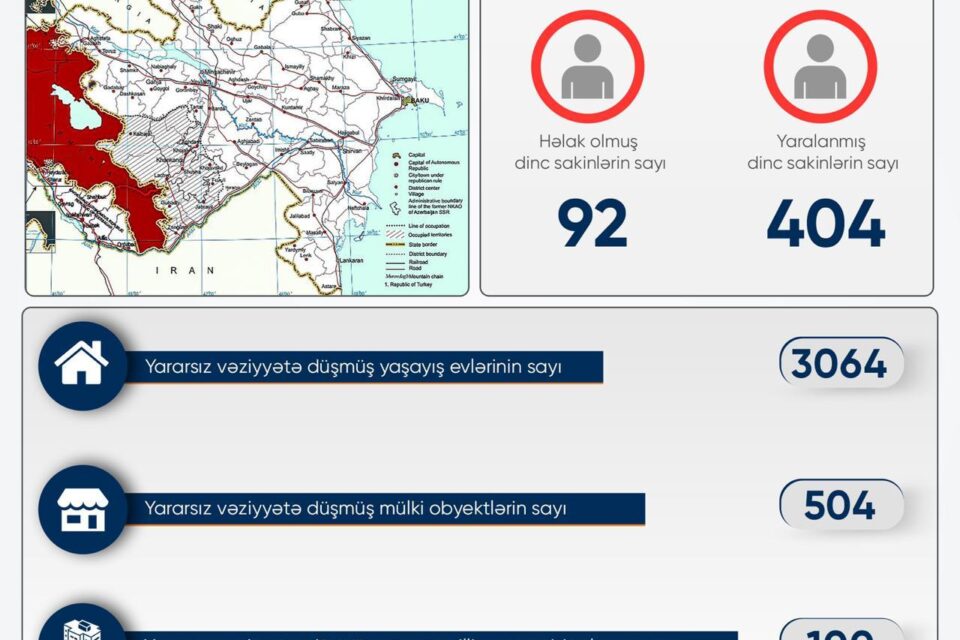Click the number 92 for killed civilians
Viewport: 960px width, 640px height.
[x=592, y=223]
